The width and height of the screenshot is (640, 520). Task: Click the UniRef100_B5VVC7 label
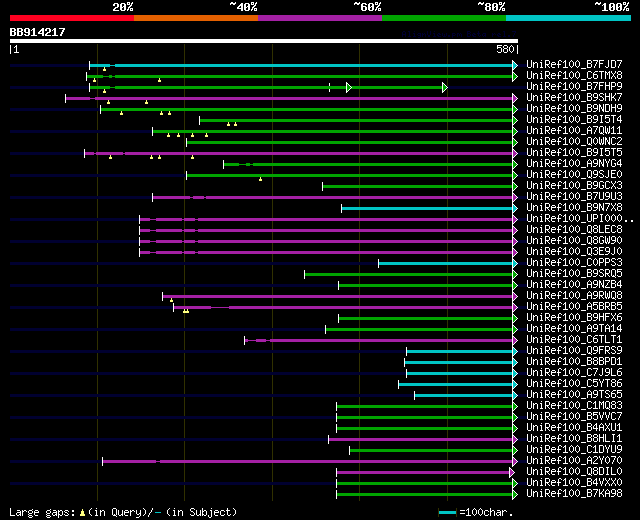click(x=574, y=417)
